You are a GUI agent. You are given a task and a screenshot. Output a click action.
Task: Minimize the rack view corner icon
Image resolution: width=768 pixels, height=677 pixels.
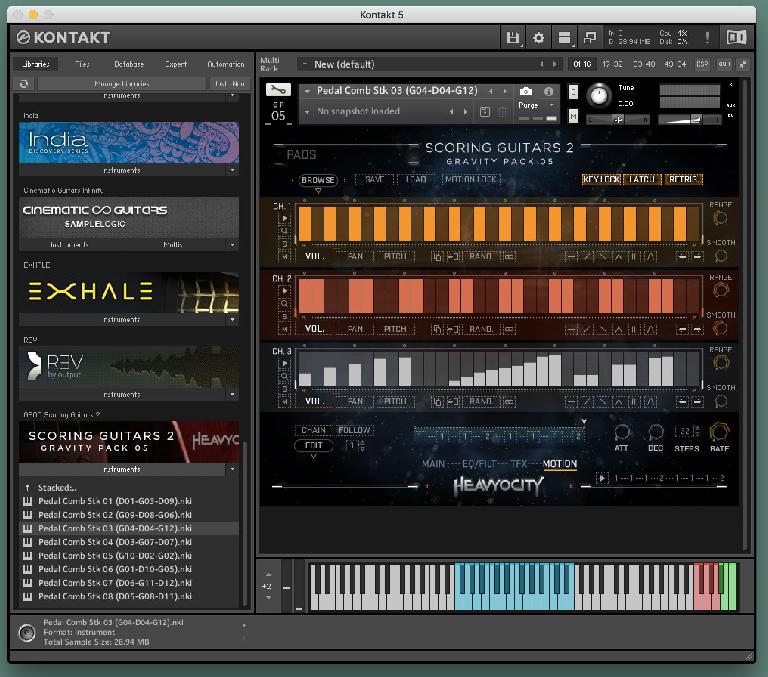coord(743,64)
